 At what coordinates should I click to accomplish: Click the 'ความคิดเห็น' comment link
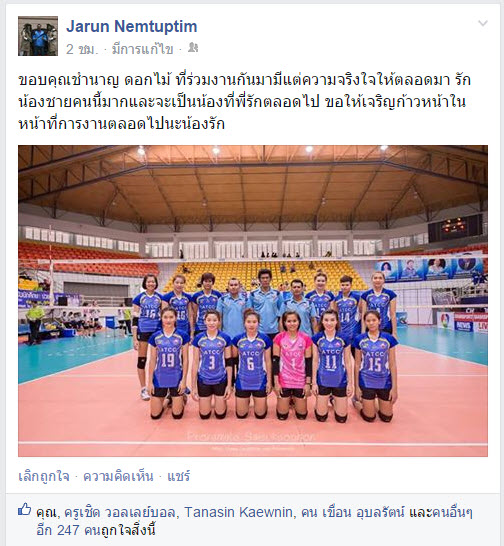pos(118,476)
